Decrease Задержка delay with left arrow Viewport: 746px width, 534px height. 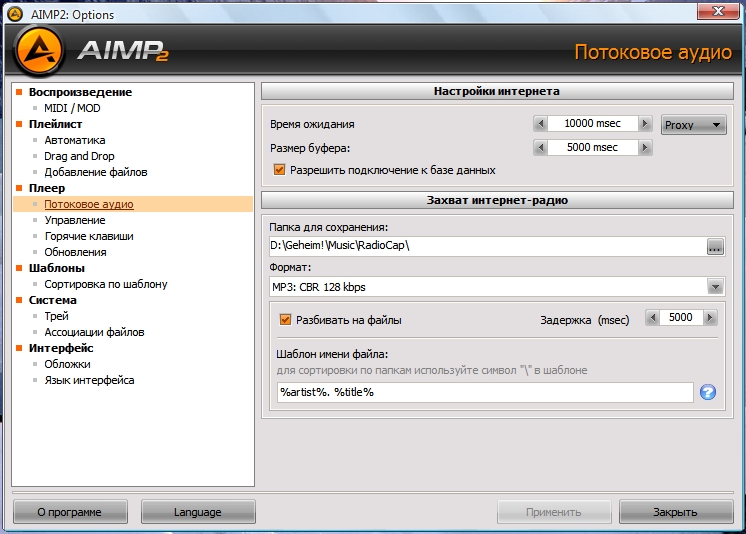652,317
